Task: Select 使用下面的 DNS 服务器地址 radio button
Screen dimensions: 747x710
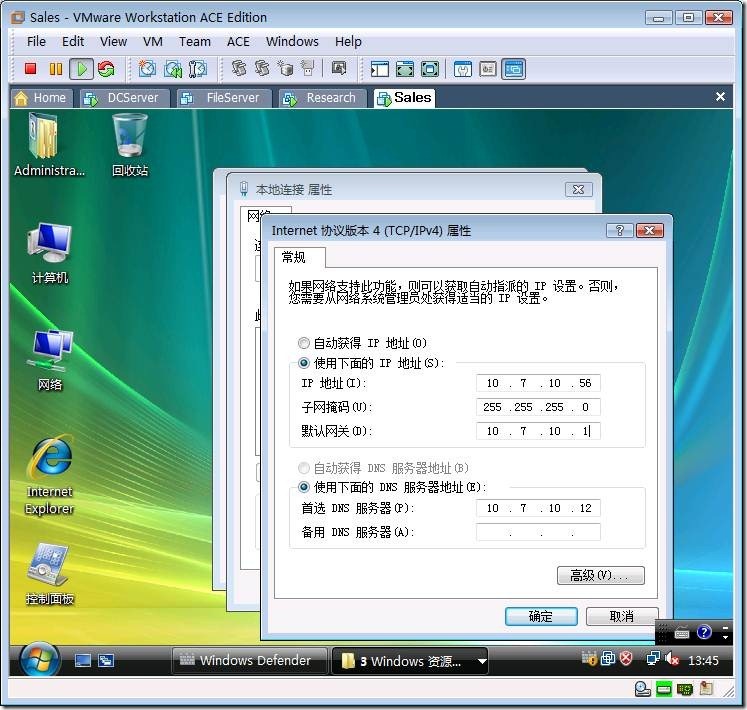Action: click(303, 487)
